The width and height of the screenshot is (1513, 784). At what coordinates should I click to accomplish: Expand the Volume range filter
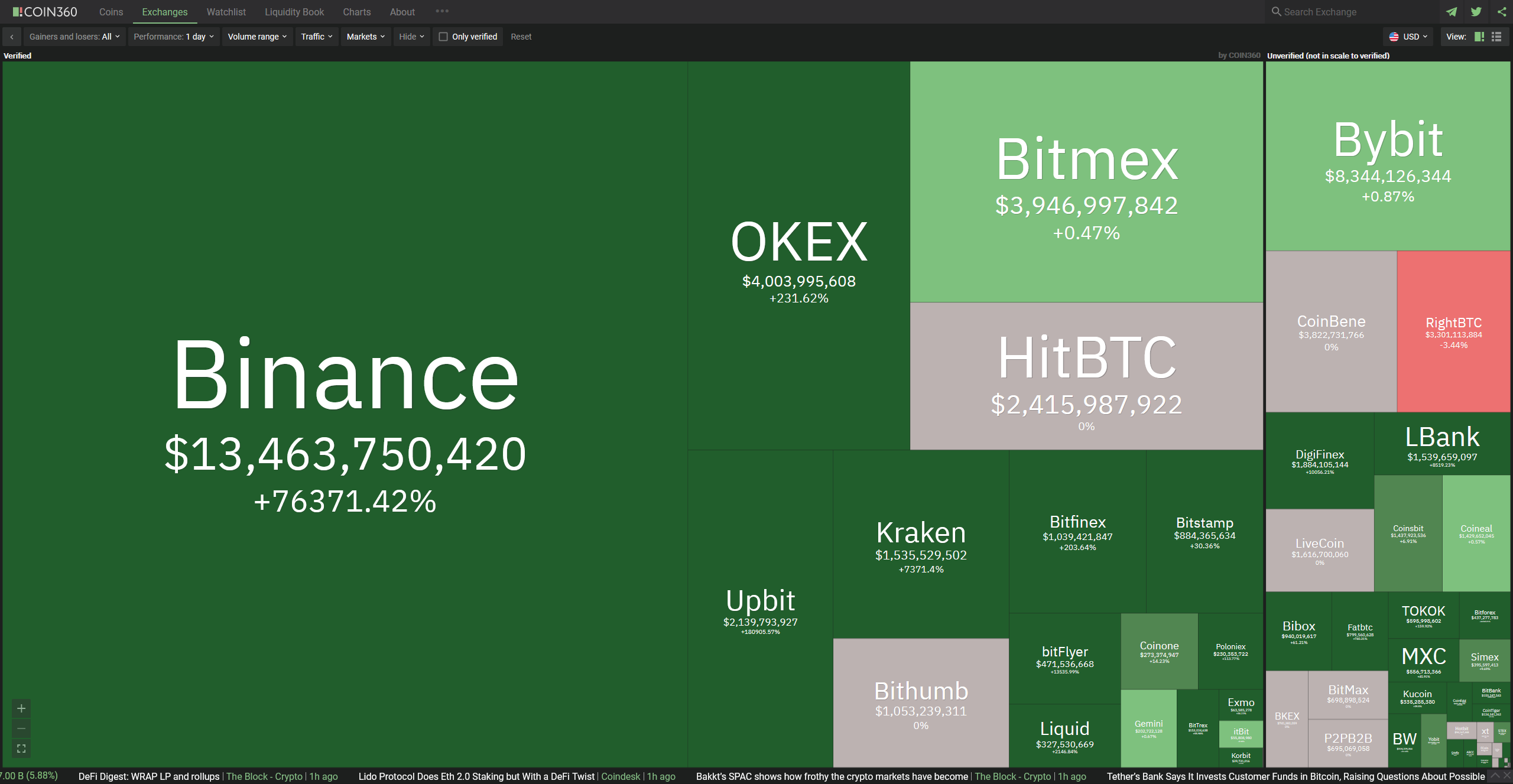(x=257, y=37)
